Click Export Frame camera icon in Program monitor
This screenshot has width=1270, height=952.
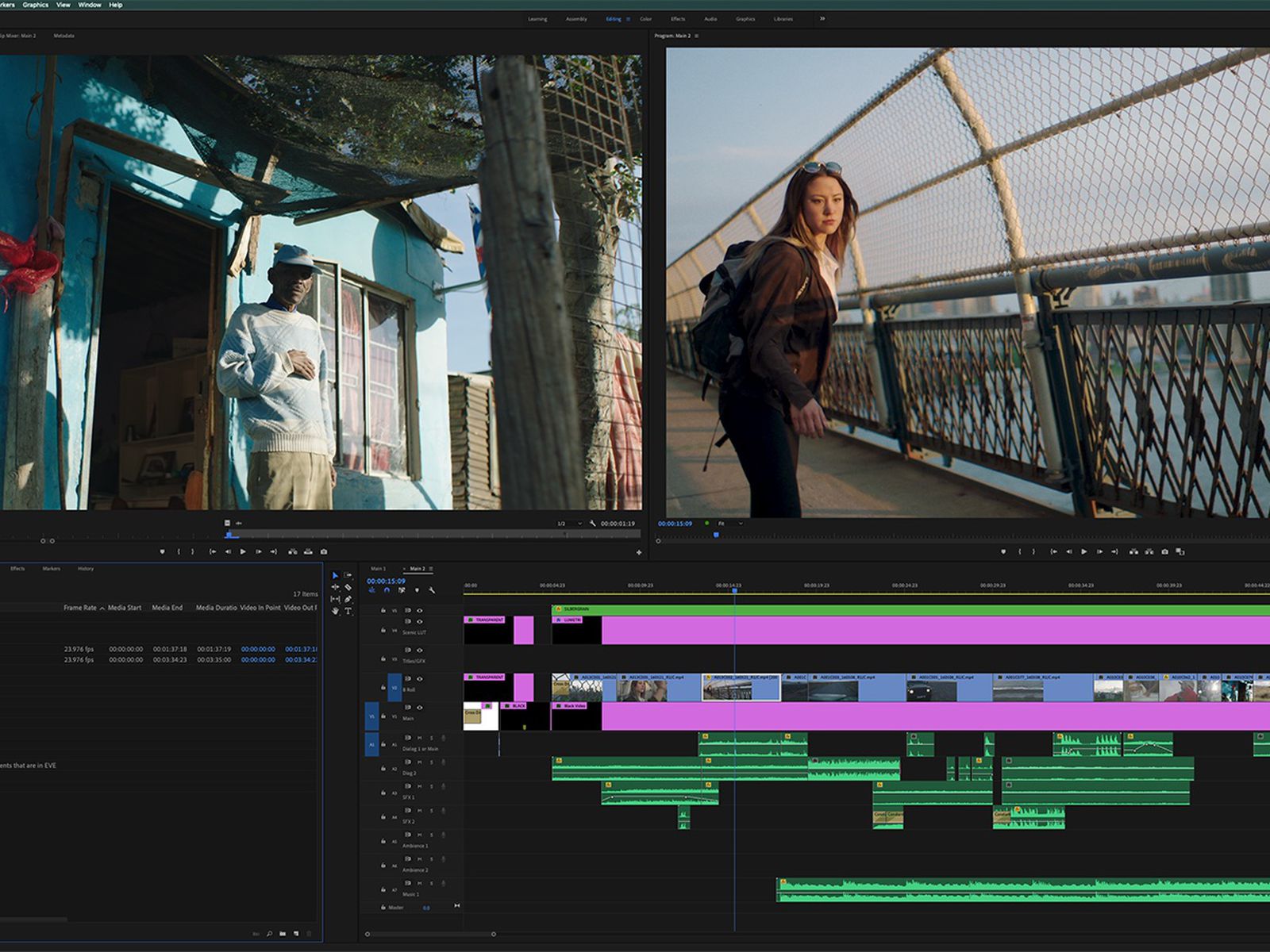click(x=1164, y=551)
